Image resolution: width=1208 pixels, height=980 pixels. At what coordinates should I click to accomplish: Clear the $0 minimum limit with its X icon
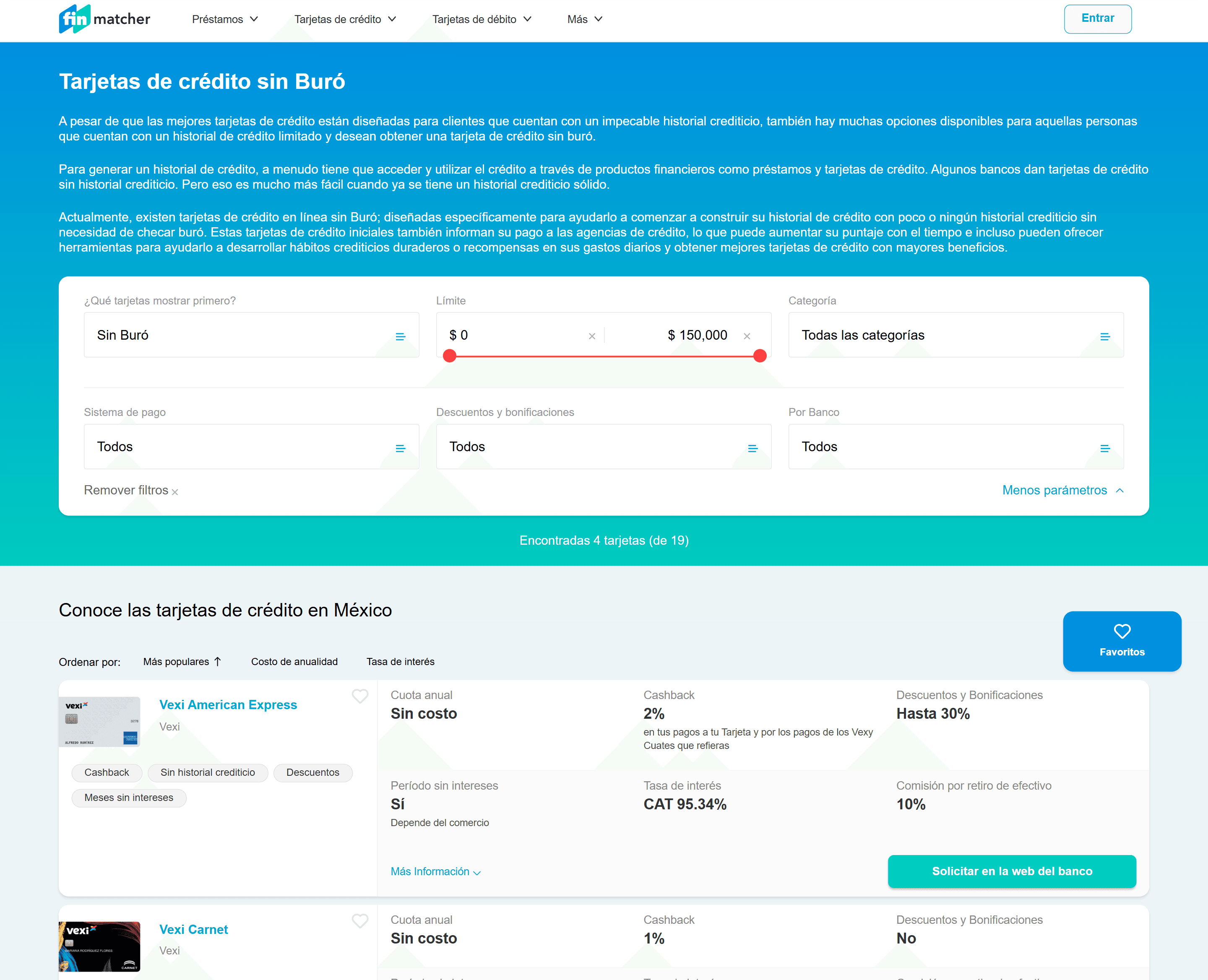(x=591, y=335)
